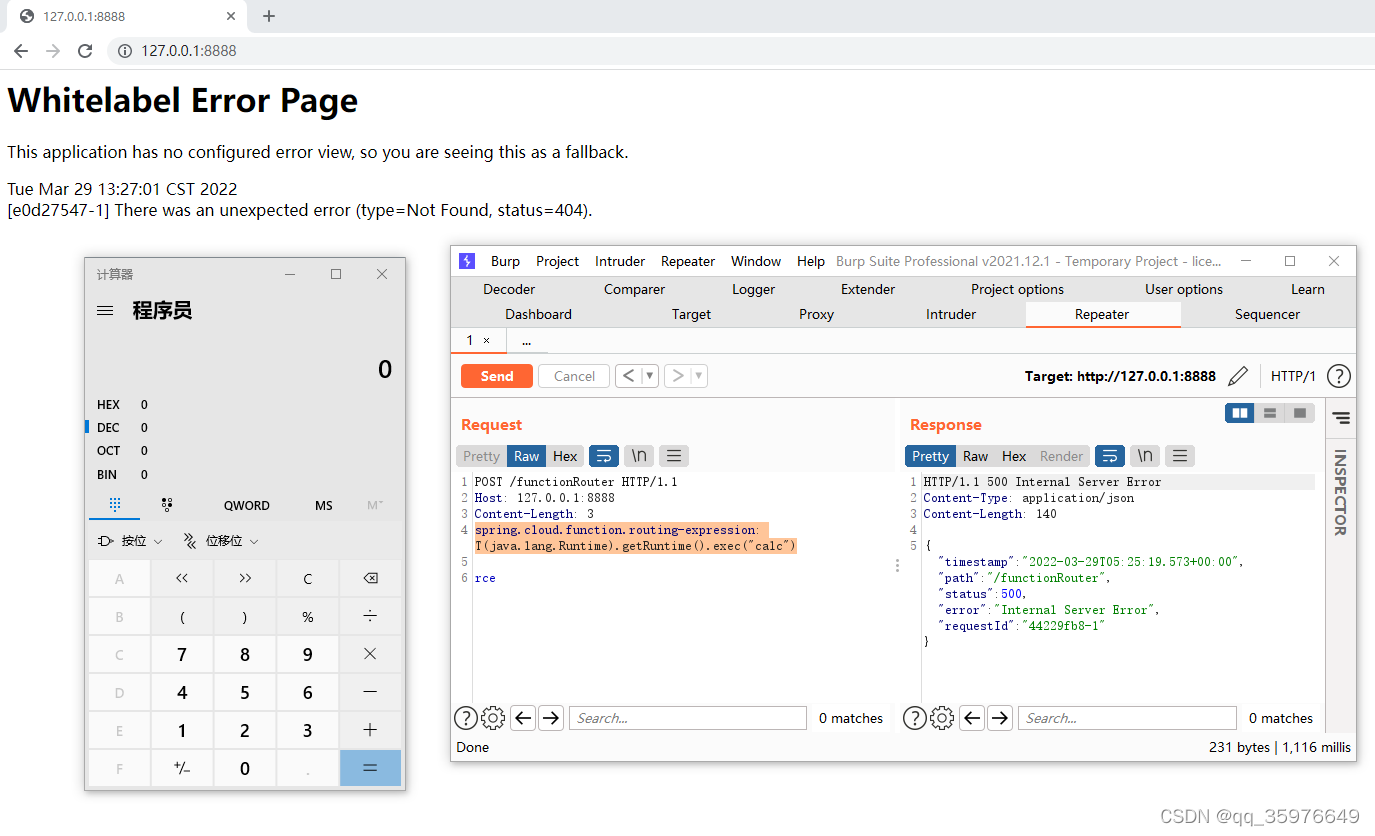Switch Request view to Pretty

point(481,456)
